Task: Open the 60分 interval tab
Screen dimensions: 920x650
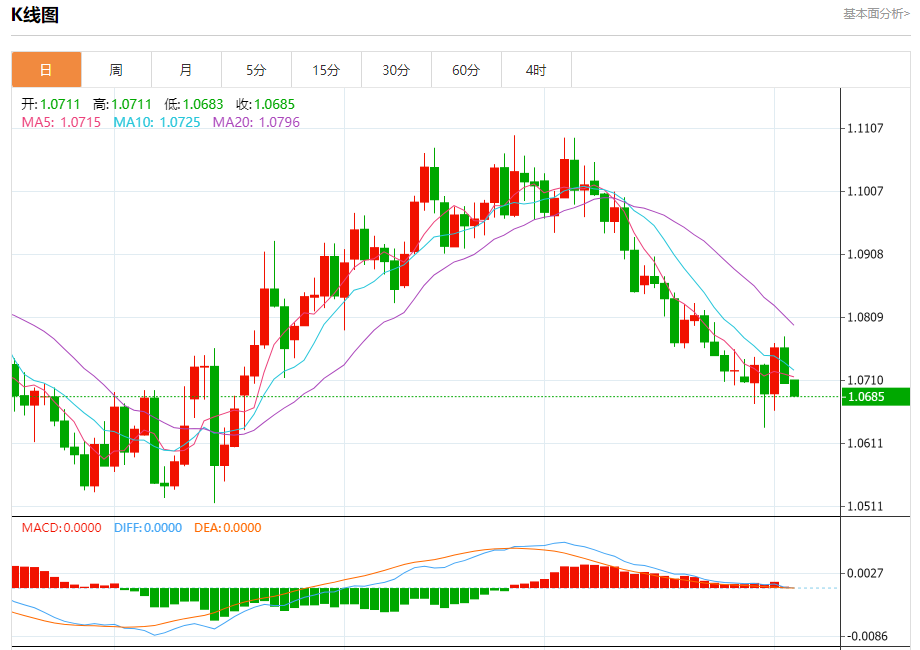Action: (466, 70)
